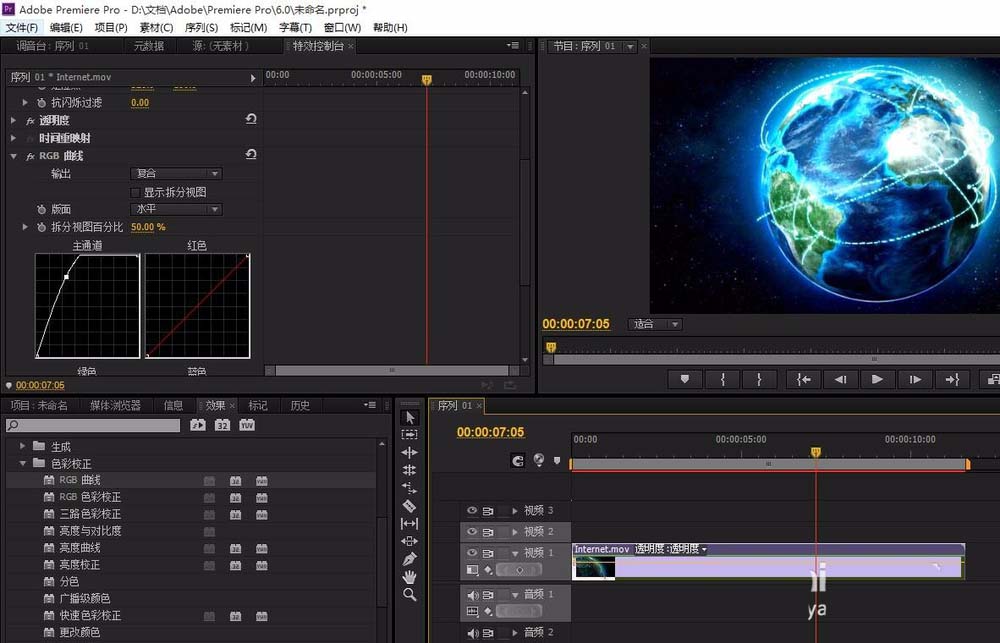Expand the 时间重映射 effect
Viewport: 1000px width, 643px height.
tap(13, 138)
